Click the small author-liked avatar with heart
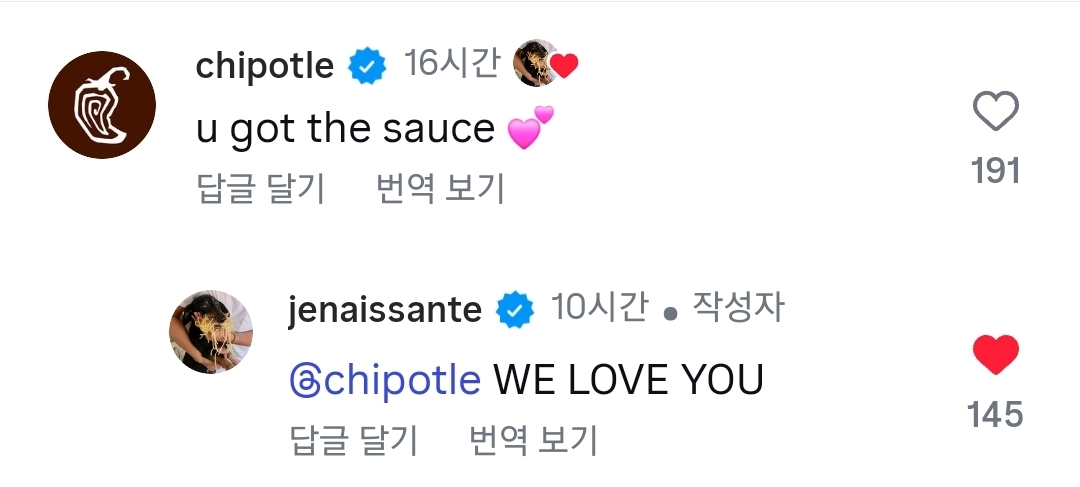 click(x=545, y=64)
